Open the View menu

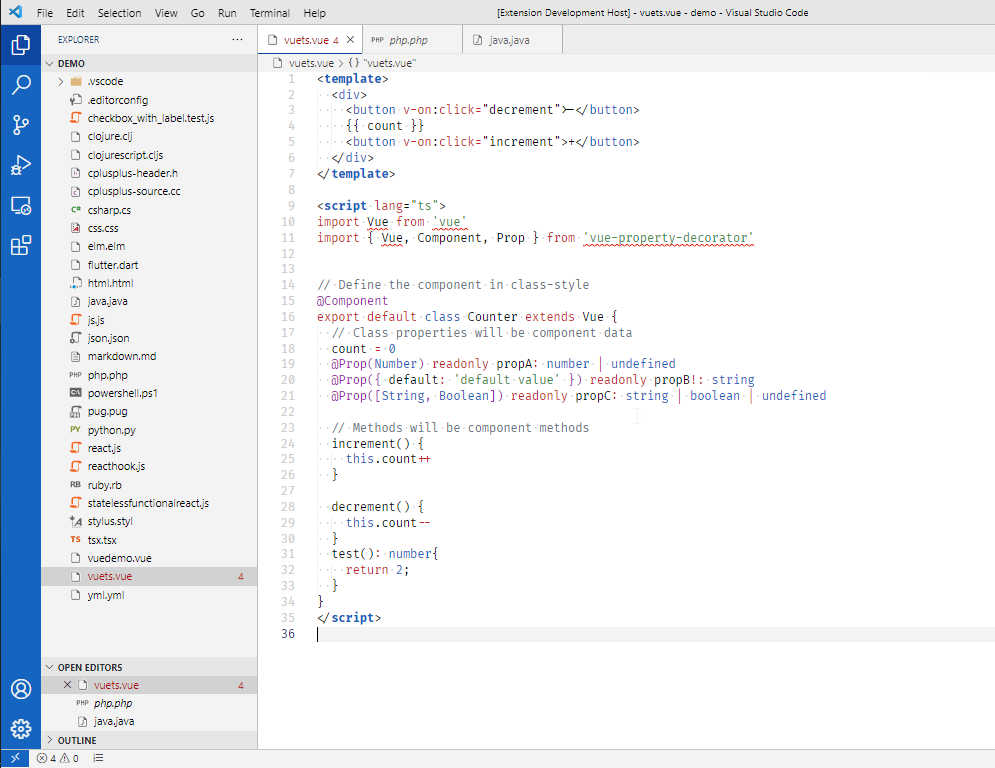[166, 13]
